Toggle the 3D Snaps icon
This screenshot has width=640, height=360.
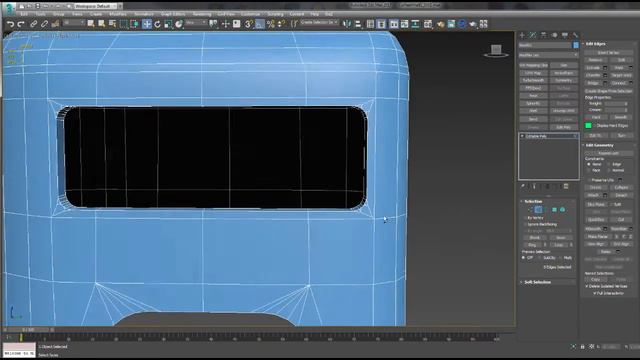tap(249, 24)
